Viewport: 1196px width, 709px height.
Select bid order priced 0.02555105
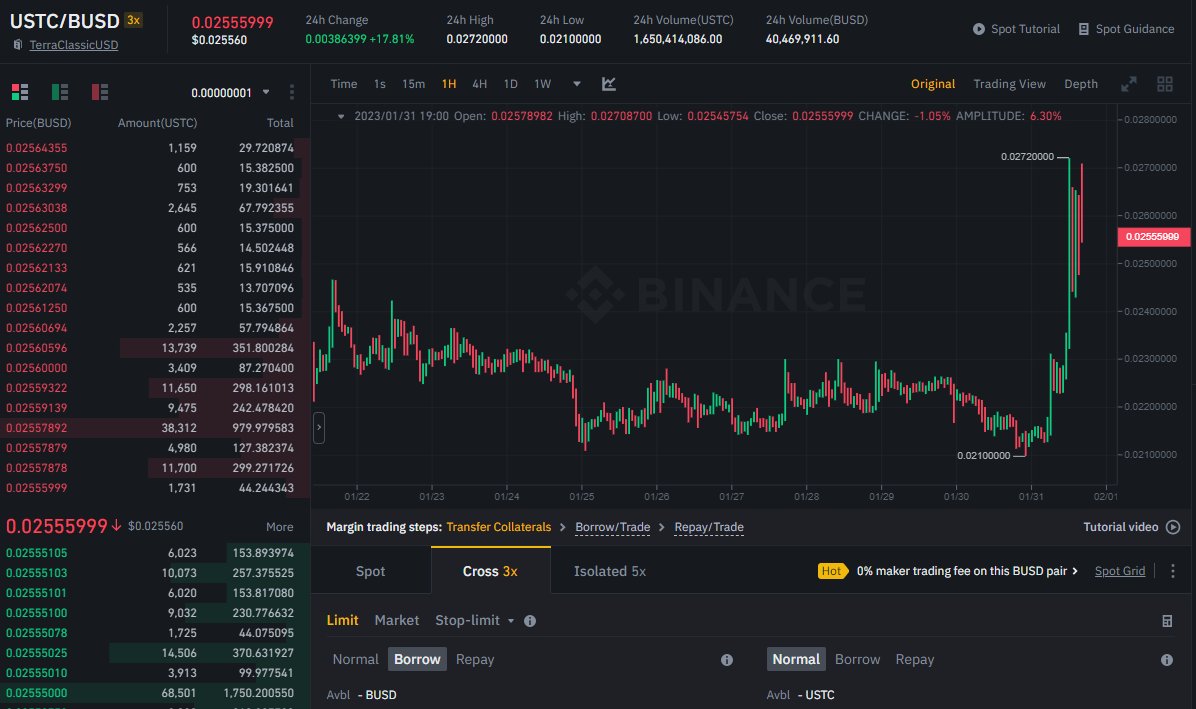155,553
